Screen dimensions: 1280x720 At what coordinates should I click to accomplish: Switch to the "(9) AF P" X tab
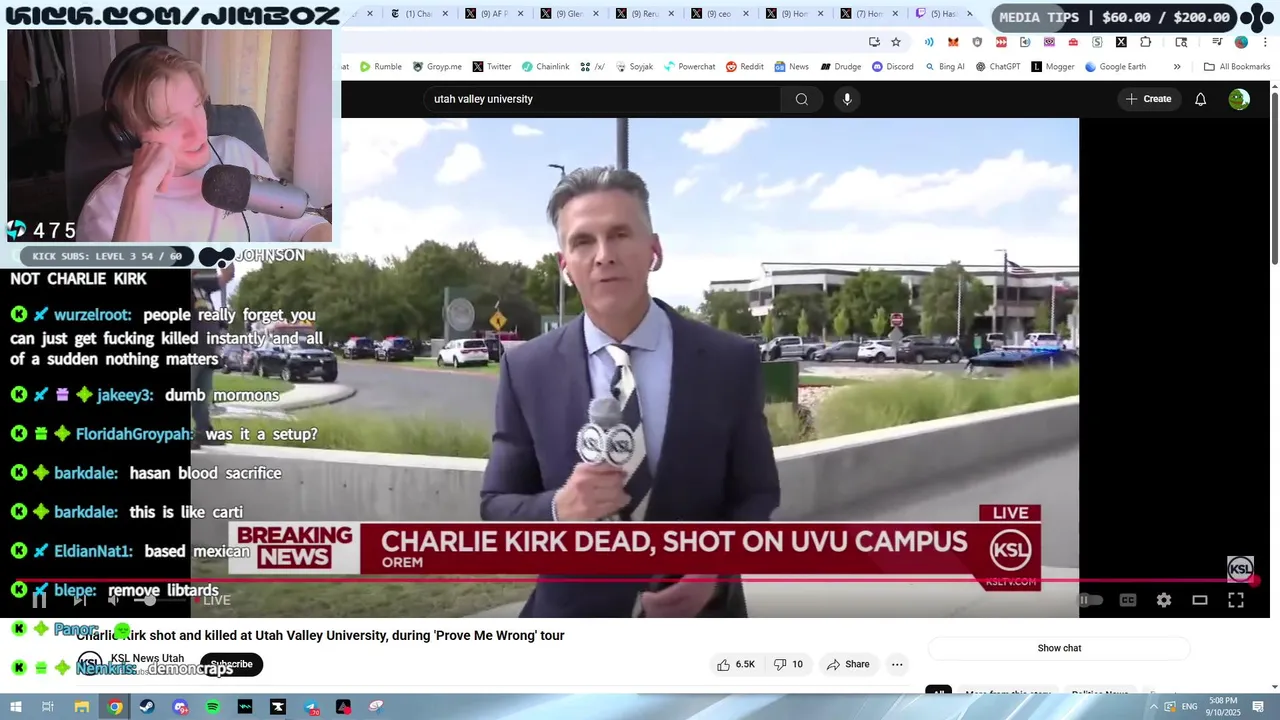click(x=494, y=14)
